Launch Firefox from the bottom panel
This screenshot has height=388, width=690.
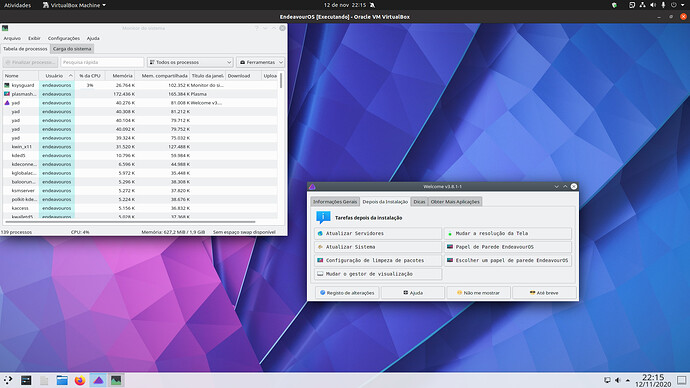tap(80, 380)
